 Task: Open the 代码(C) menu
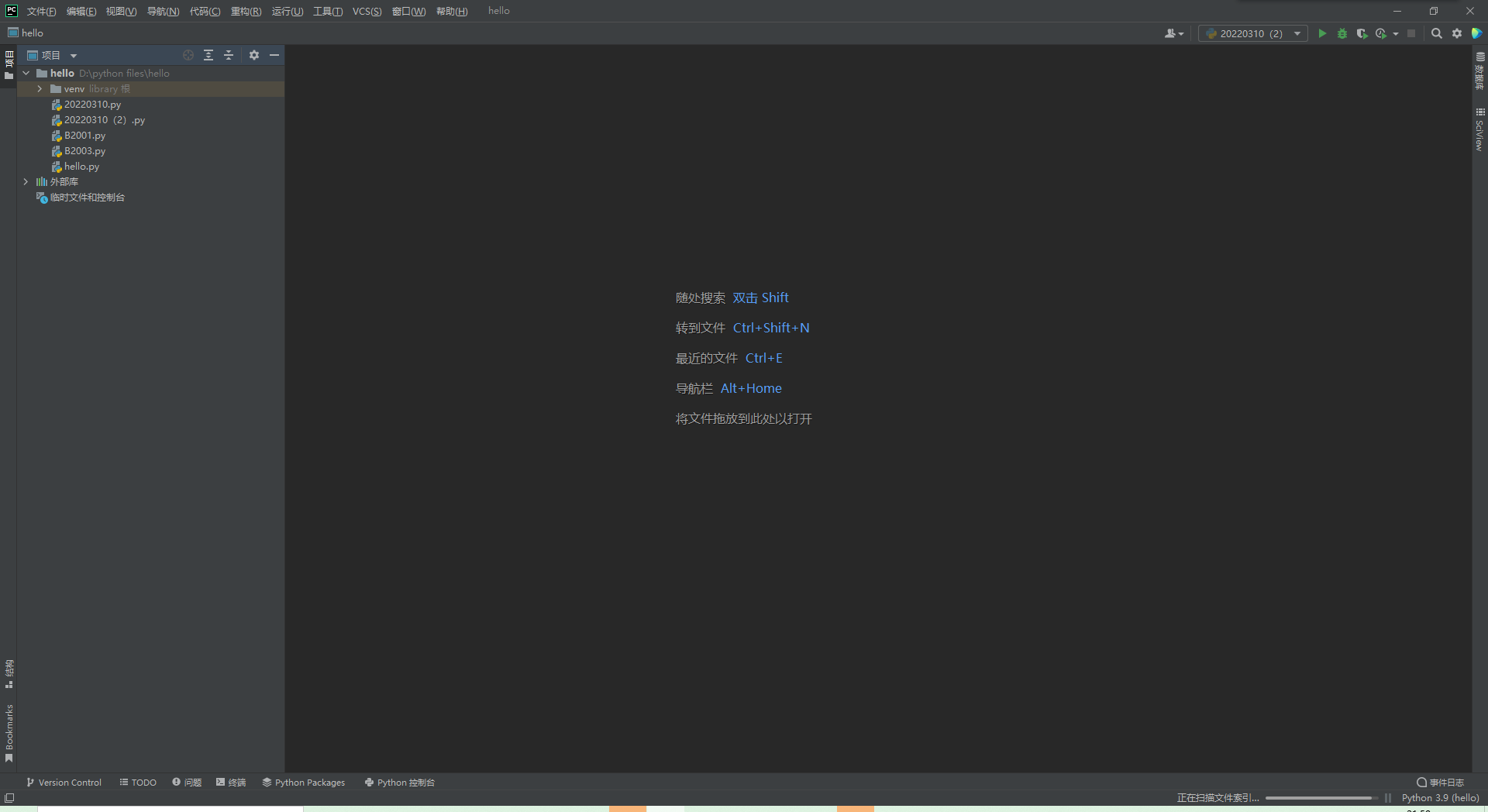[205, 11]
